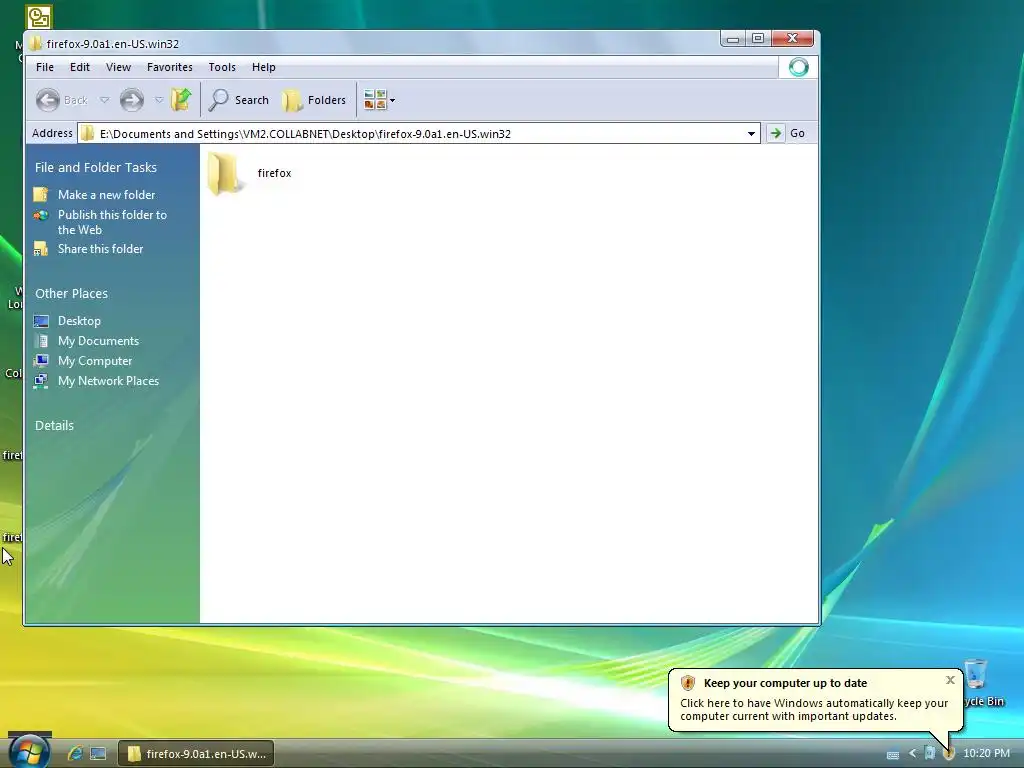Click the folder icon in title bar
The image size is (1024, 768).
tap(37, 44)
